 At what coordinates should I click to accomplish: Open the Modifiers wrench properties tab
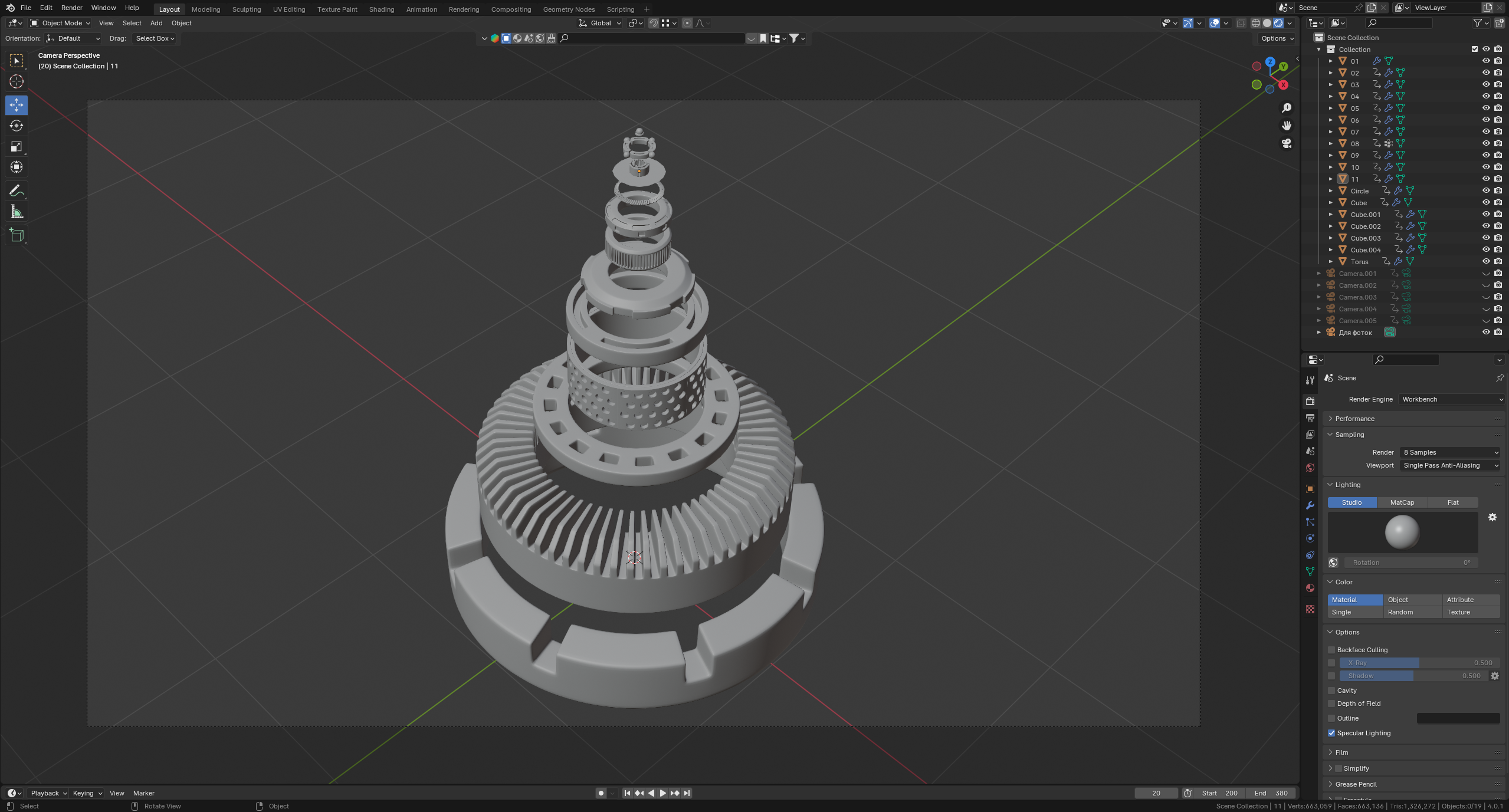(x=1310, y=505)
